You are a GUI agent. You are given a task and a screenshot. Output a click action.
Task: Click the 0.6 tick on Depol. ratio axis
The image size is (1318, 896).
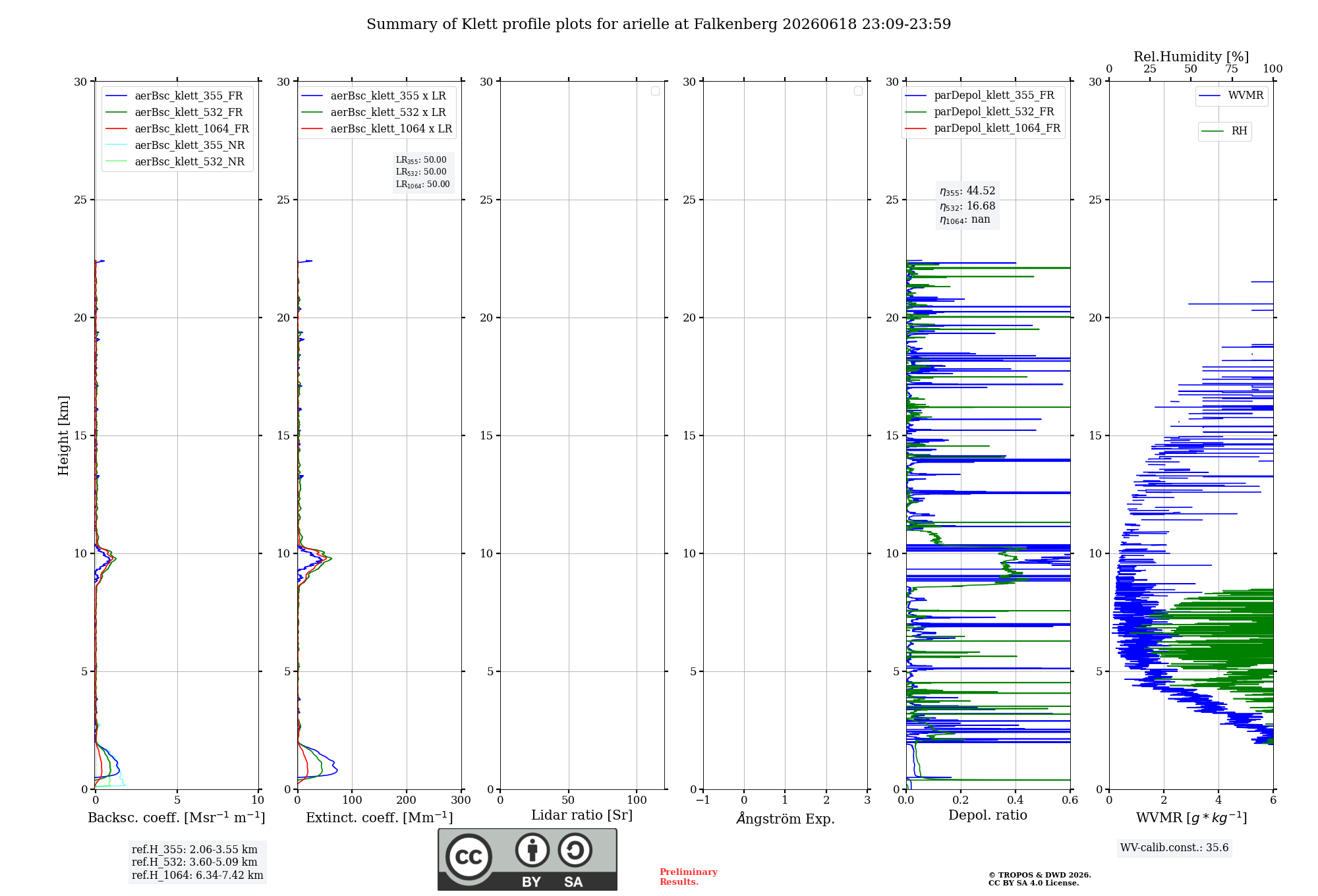click(x=1070, y=800)
